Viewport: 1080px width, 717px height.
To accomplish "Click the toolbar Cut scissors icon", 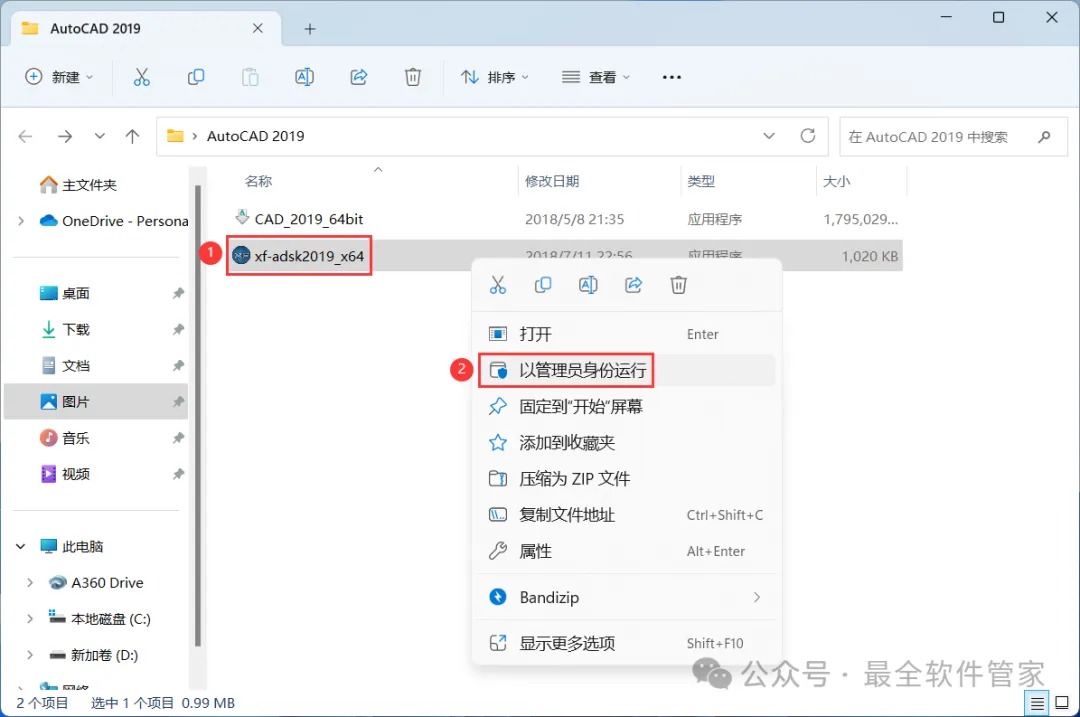I will (141, 77).
